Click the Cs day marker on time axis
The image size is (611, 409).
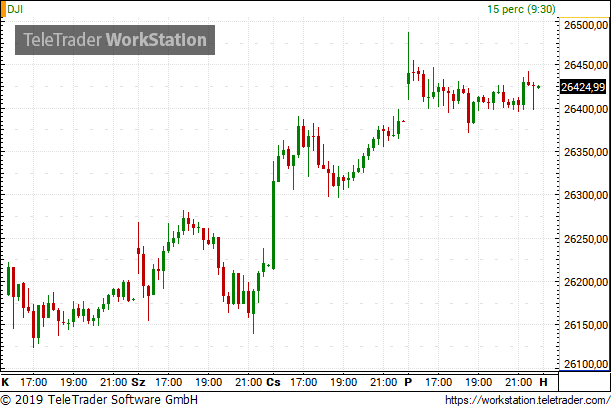pyautogui.click(x=273, y=382)
